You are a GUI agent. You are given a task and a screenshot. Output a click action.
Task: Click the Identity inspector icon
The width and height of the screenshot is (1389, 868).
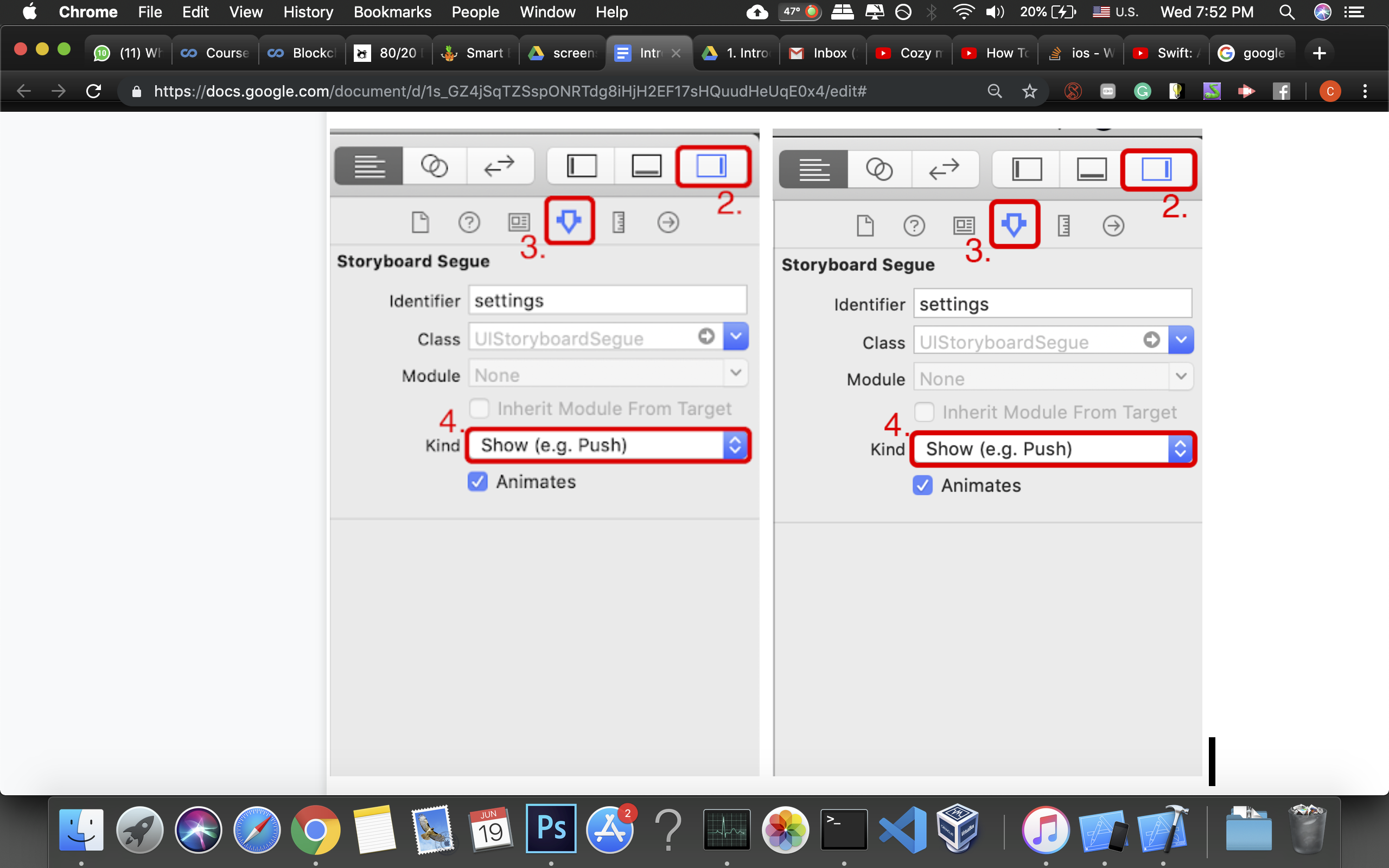pyautogui.click(x=520, y=221)
